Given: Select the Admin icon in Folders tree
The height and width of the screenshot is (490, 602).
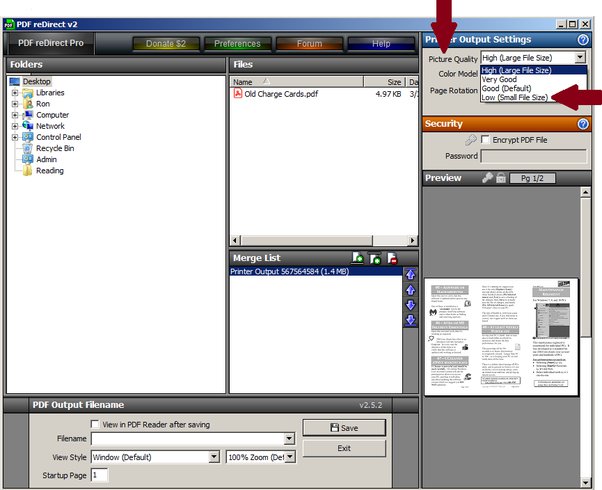Looking at the screenshot, I should pyautogui.click(x=28, y=159).
